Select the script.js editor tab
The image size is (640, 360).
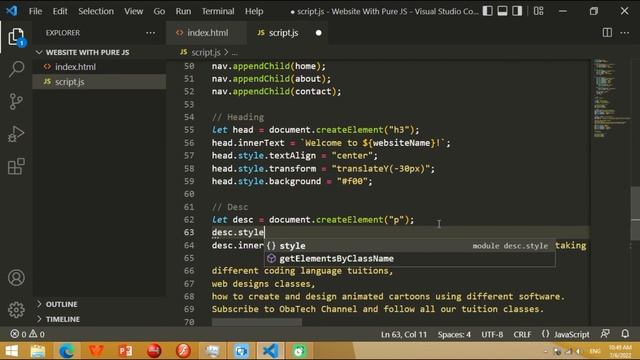click(287, 33)
